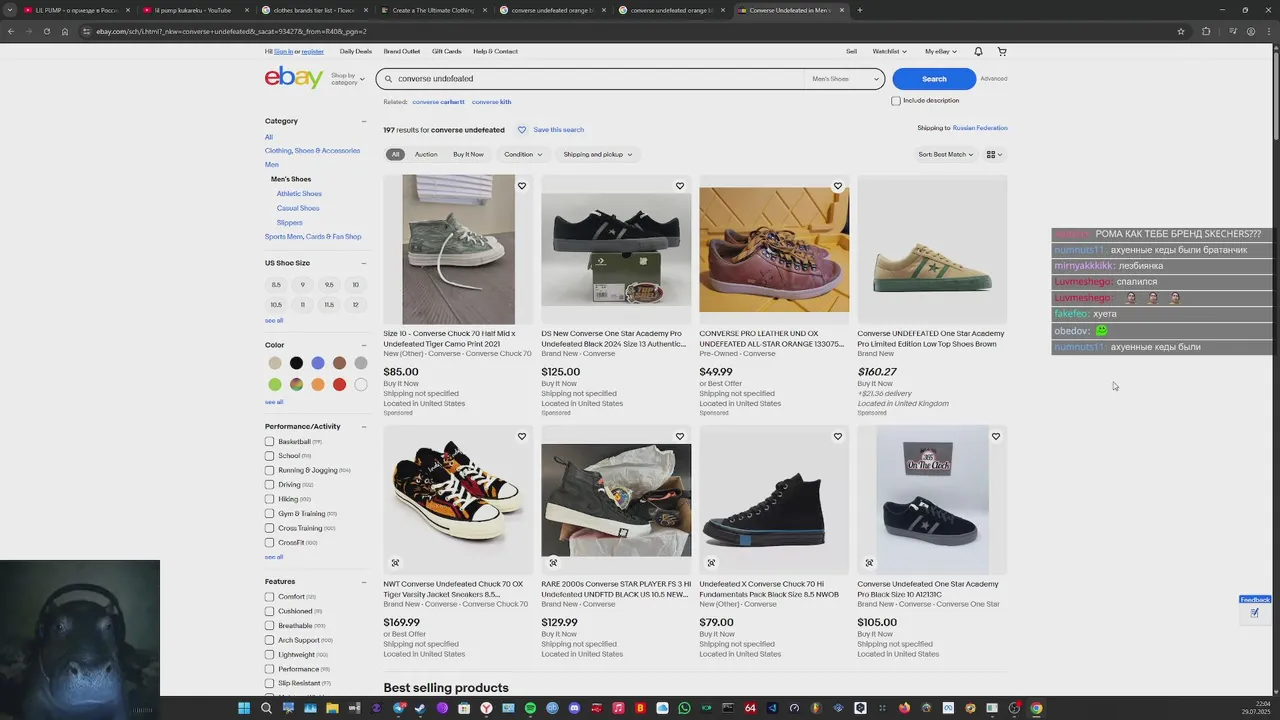
Task: Check Running & Jogging filter
Action: (x=269, y=470)
